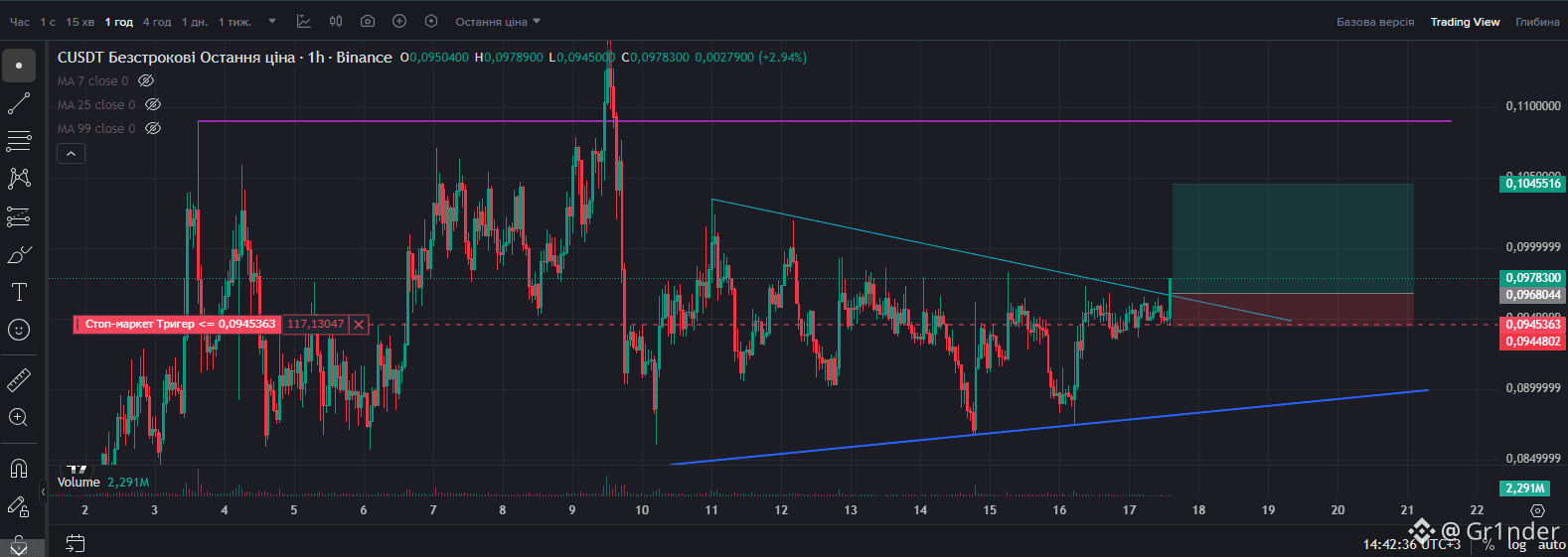Screen dimensions: 1568x557
Task: Open the emoji sticker tool
Action: (19, 330)
